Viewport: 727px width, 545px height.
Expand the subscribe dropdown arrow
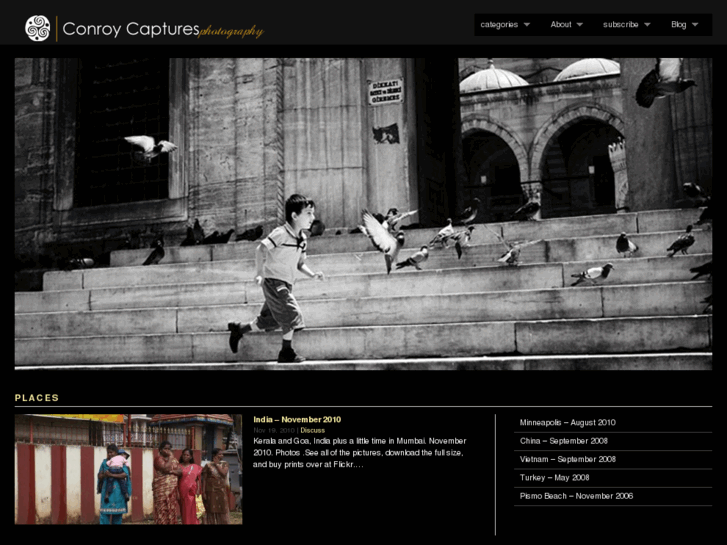point(647,25)
